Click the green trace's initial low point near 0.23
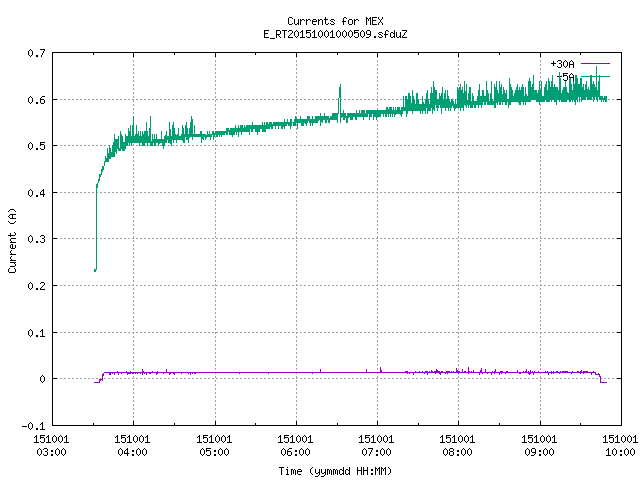Viewport: 640px width, 480px height. click(x=96, y=270)
